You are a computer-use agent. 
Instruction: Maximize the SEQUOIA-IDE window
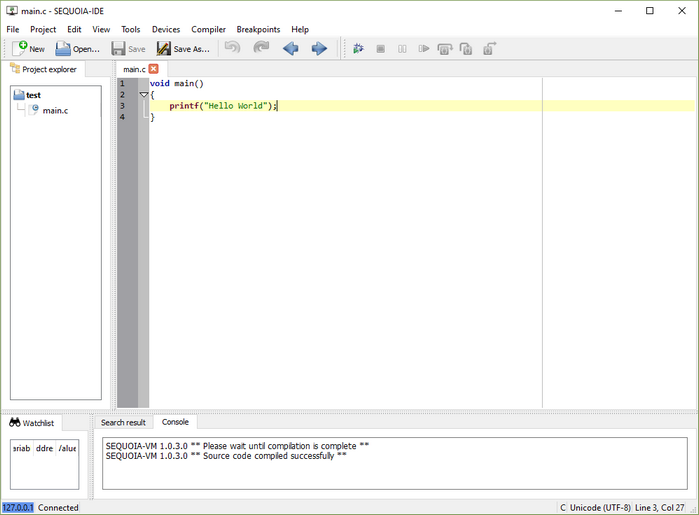pos(650,11)
